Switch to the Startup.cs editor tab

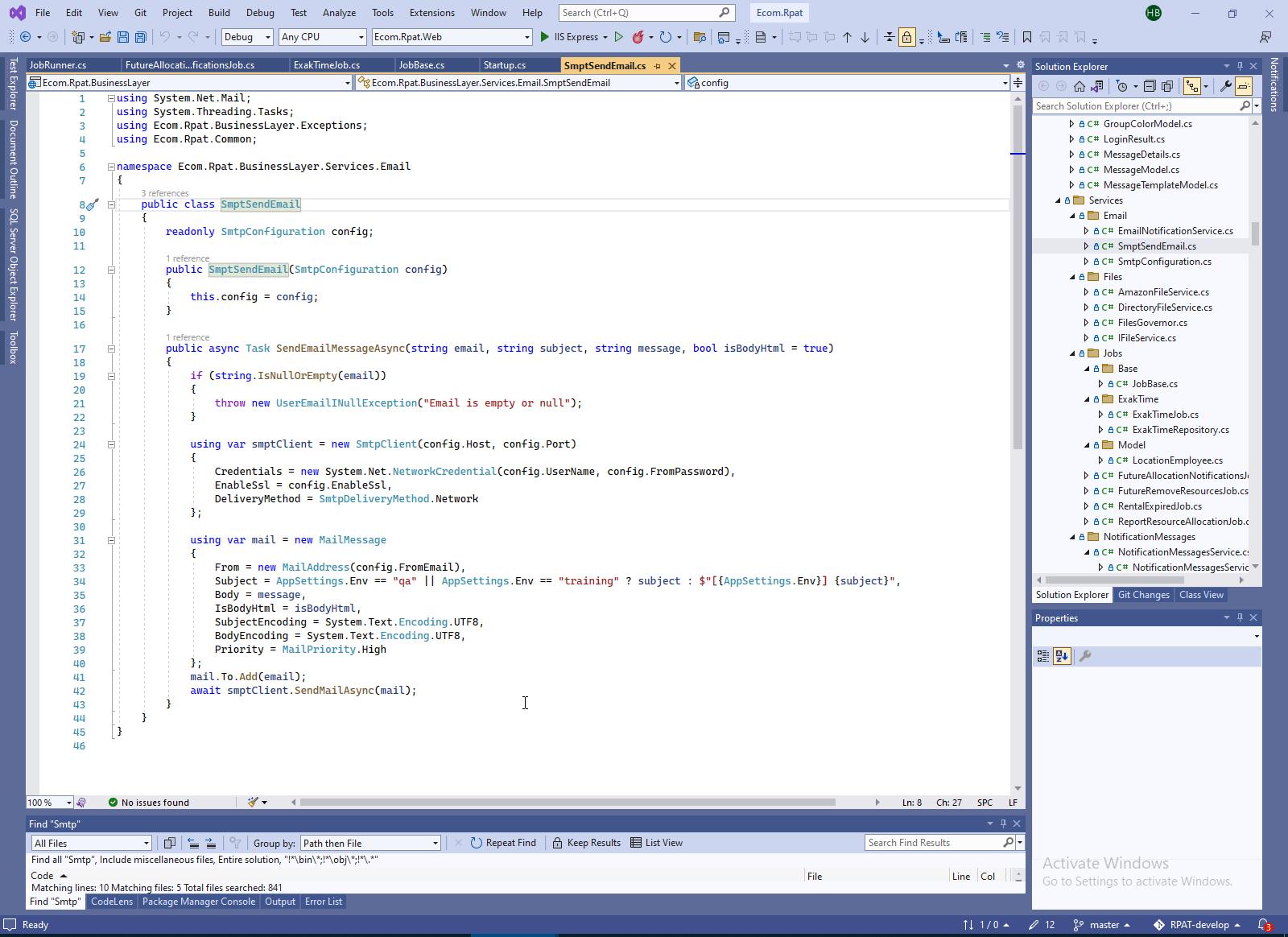coord(504,65)
